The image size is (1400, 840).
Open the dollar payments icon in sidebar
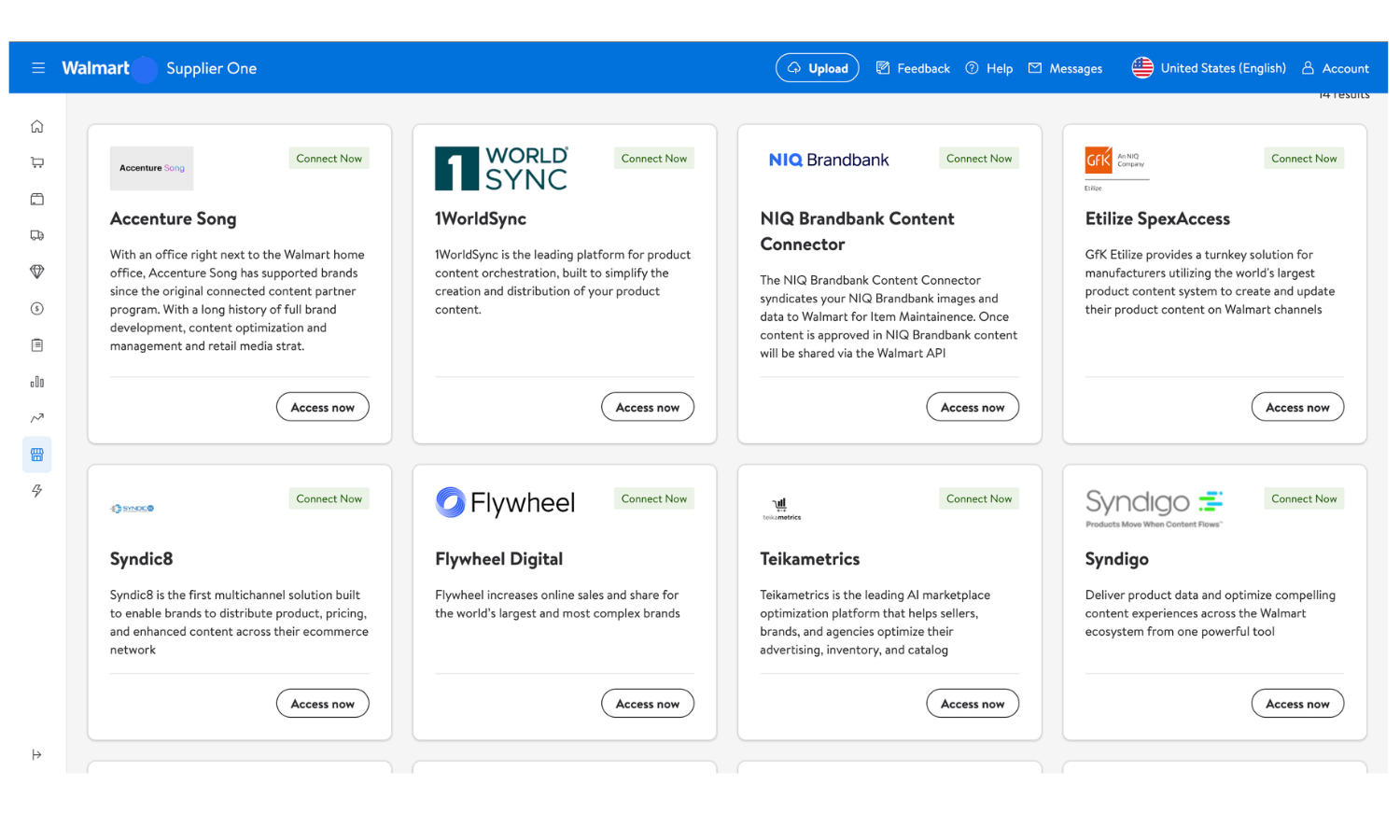tap(37, 308)
